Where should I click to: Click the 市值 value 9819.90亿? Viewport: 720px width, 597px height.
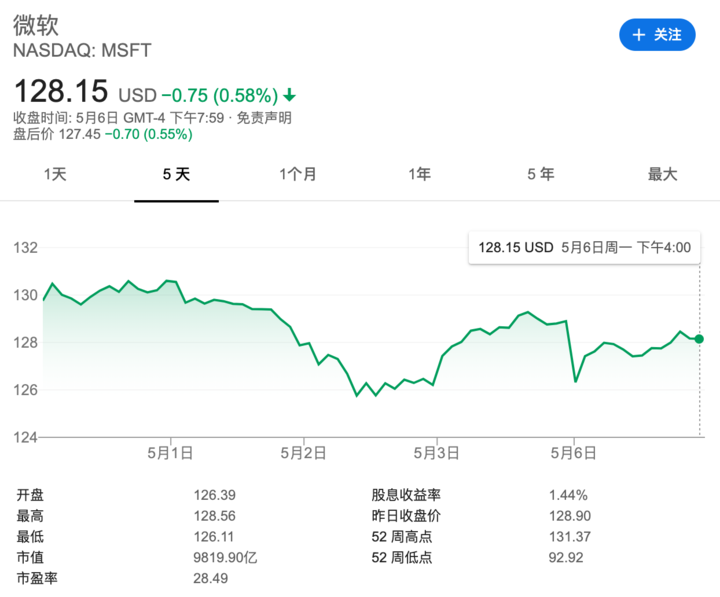(225, 558)
